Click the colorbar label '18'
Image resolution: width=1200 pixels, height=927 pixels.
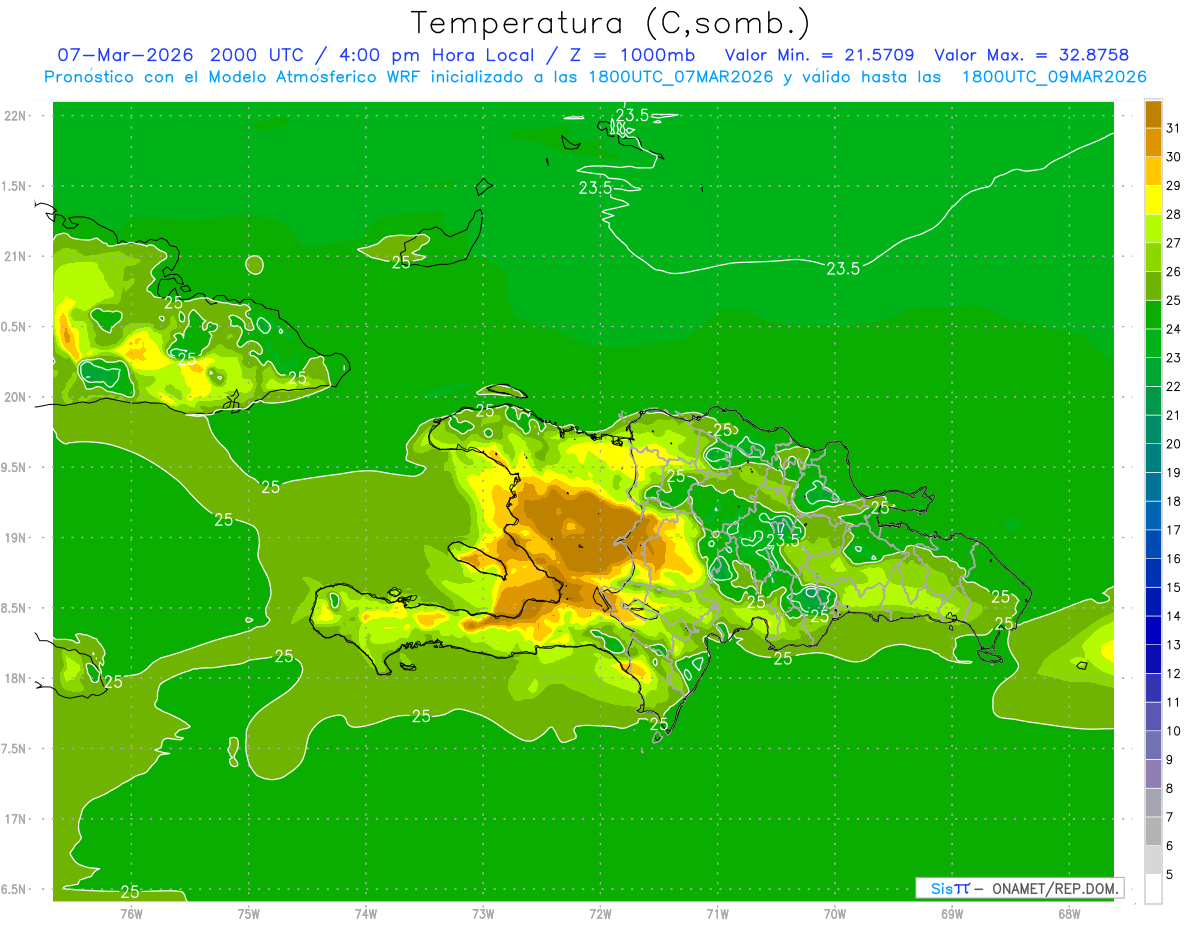[x=1173, y=501]
